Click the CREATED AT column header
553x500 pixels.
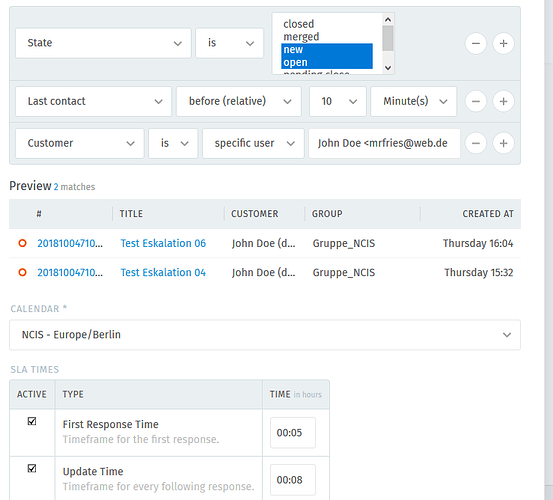488,214
